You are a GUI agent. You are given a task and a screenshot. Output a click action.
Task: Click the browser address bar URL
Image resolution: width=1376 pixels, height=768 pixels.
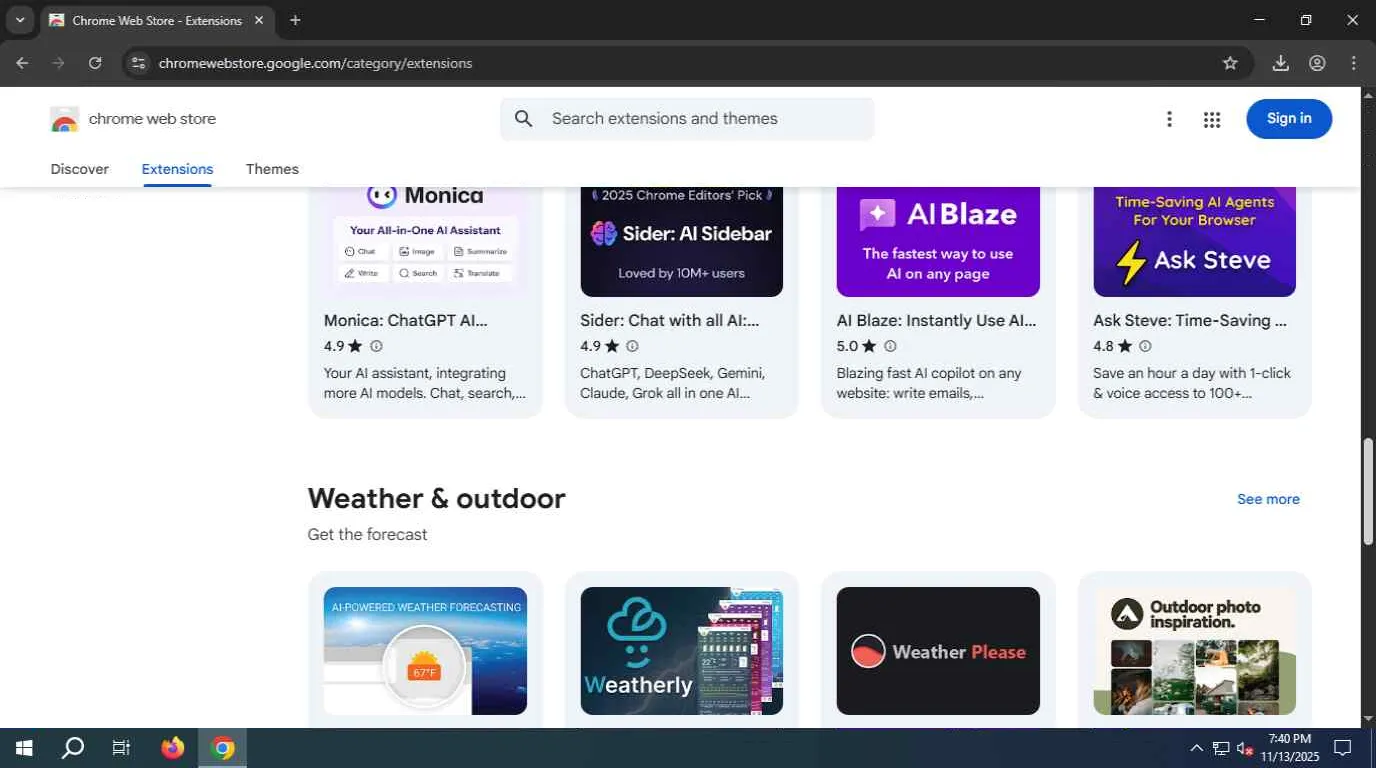click(315, 63)
